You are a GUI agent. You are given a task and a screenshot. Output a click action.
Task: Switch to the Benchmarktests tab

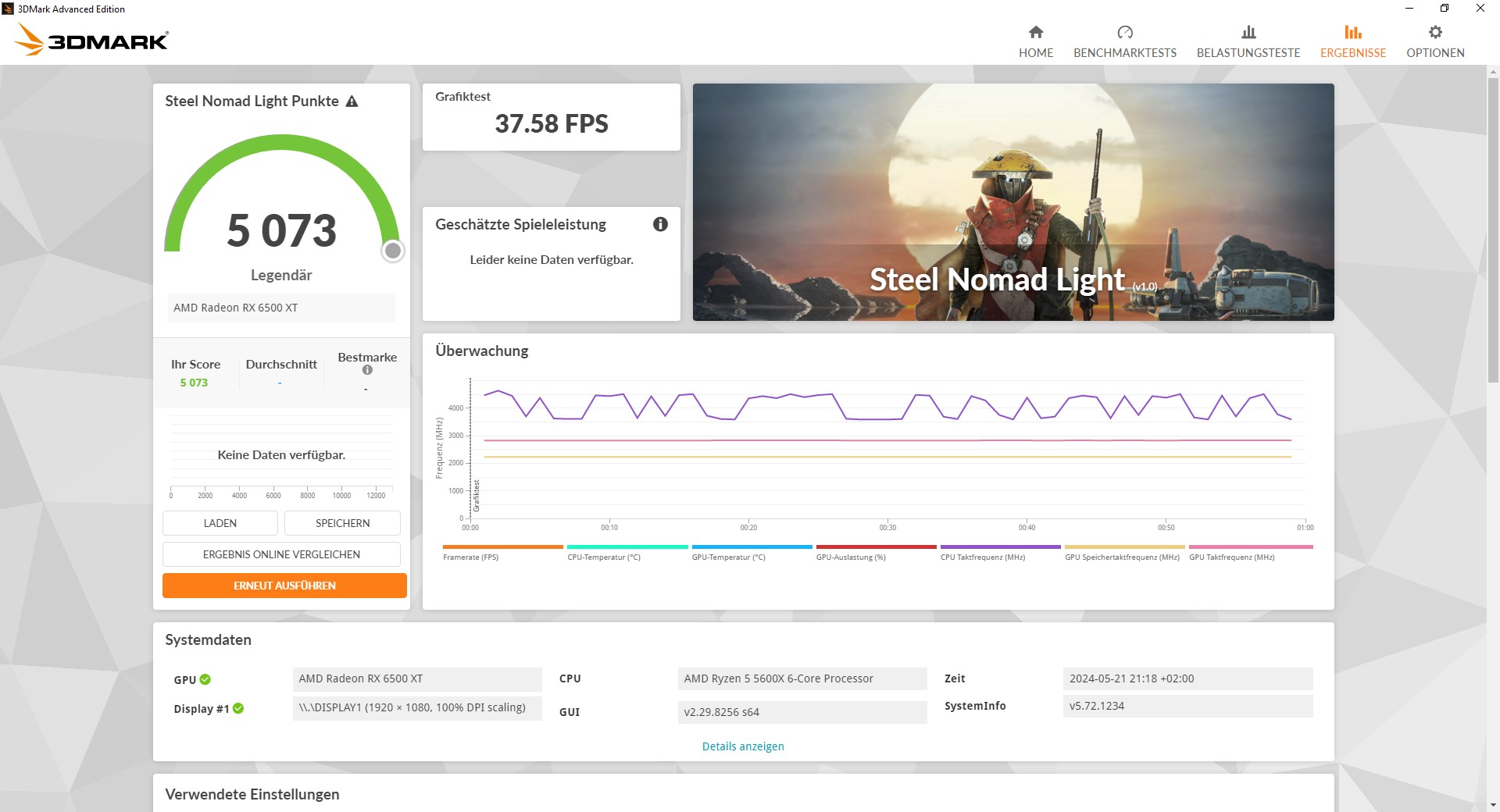pos(1125,39)
